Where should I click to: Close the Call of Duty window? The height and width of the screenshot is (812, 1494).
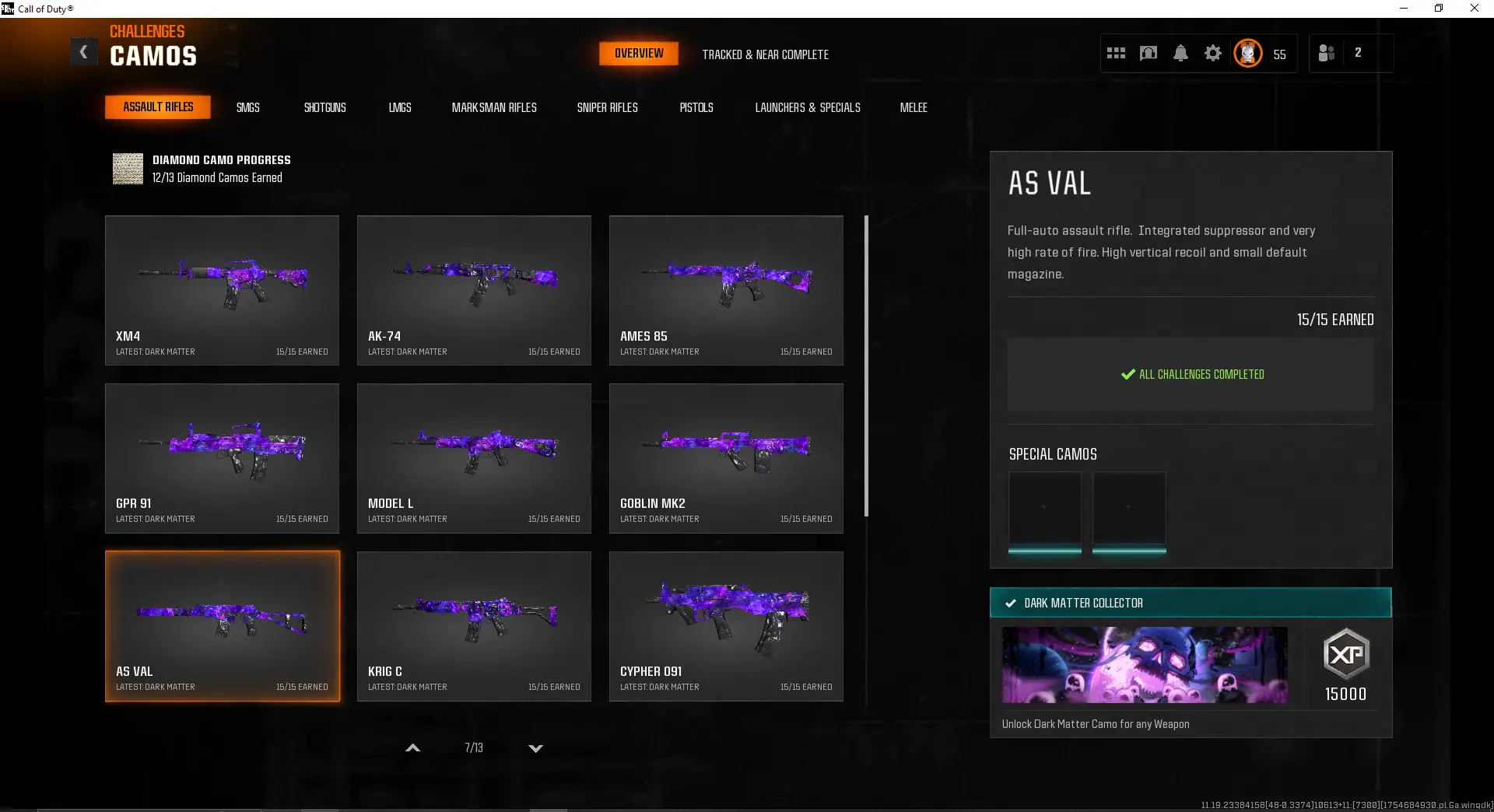pyautogui.click(x=1475, y=9)
